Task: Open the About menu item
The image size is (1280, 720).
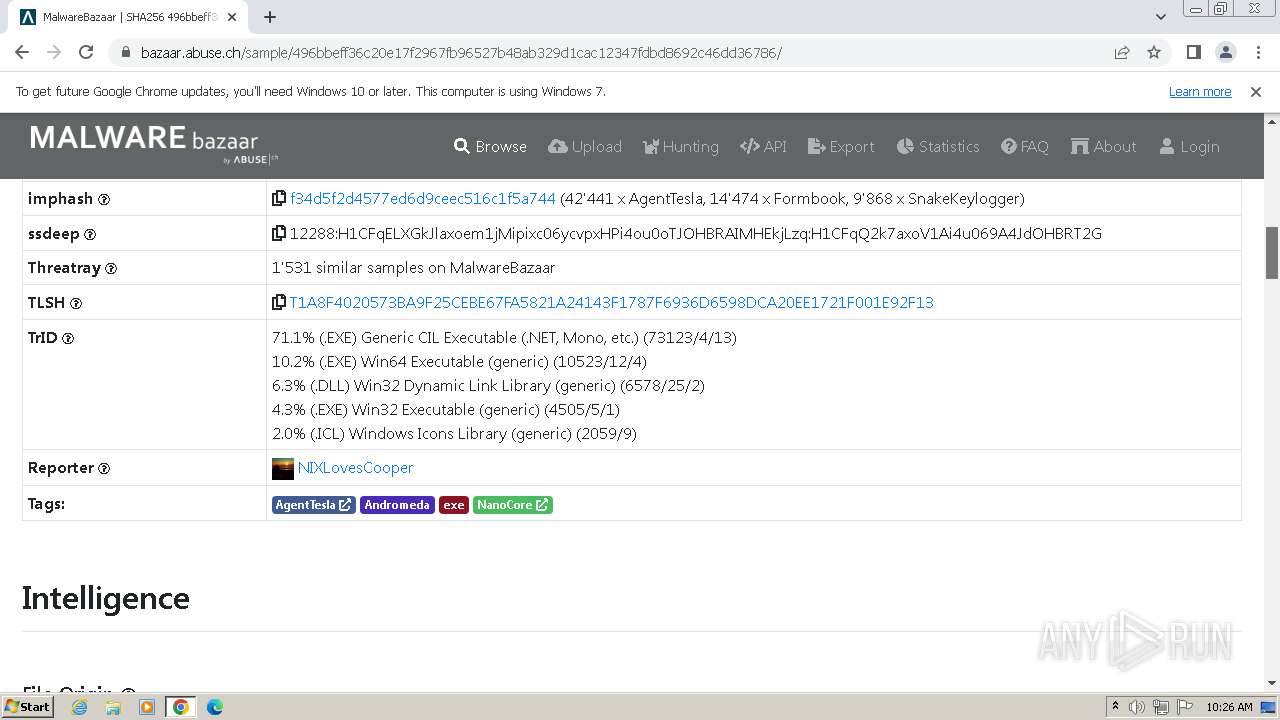Action: [1104, 146]
